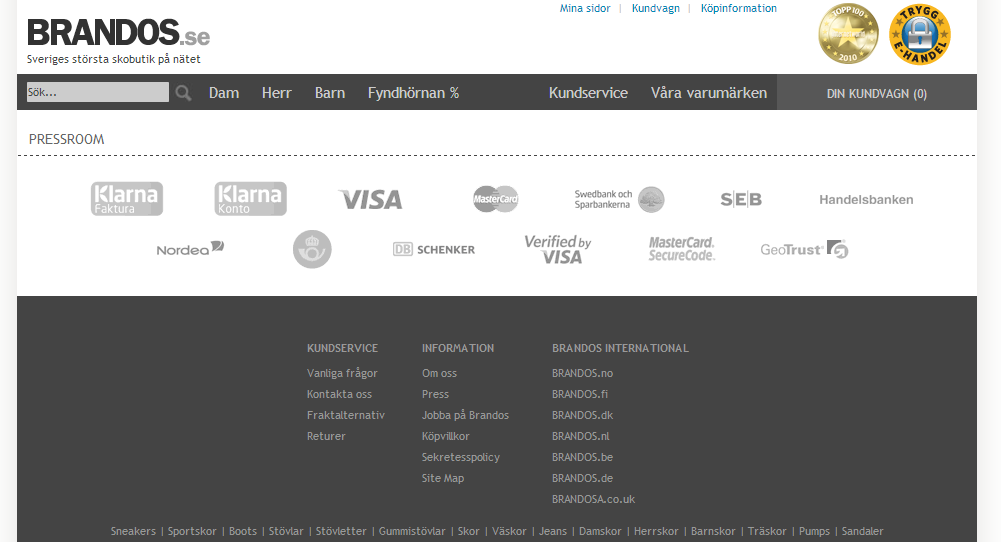Open the Pumps category link
The image size is (1001, 542).
815,531
